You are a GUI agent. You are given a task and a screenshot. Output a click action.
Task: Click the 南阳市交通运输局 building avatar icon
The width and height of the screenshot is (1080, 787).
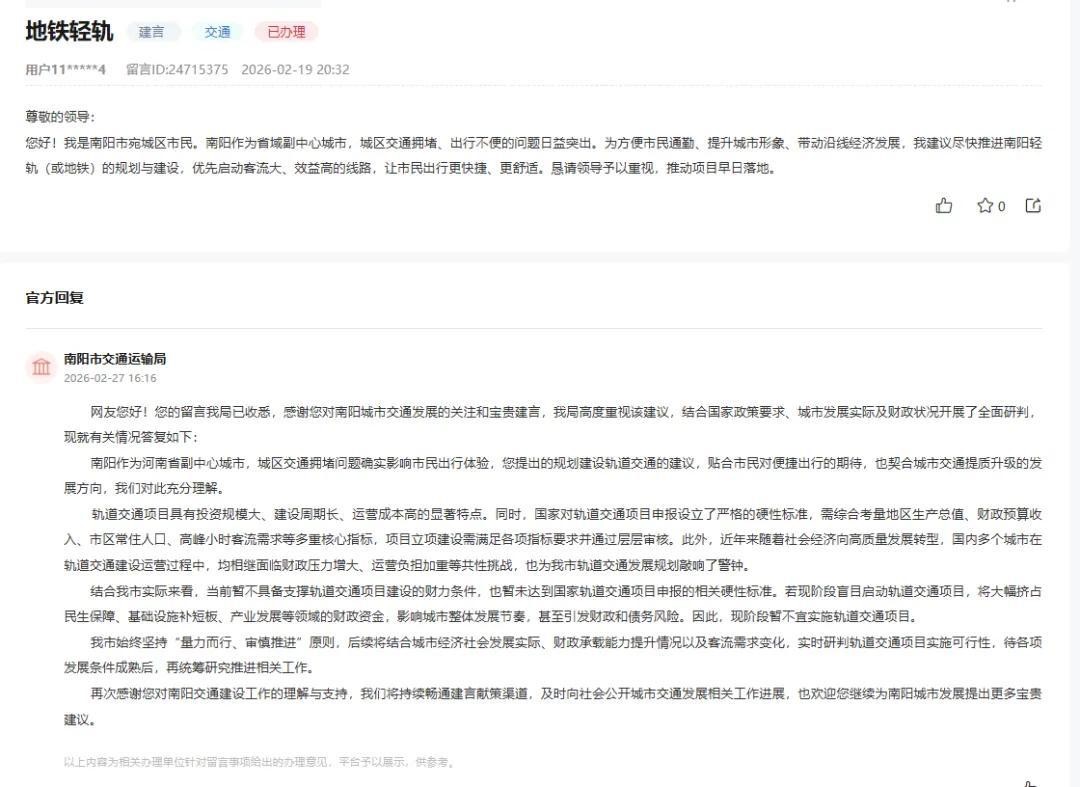pyautogui.click(x=41, y=367)
